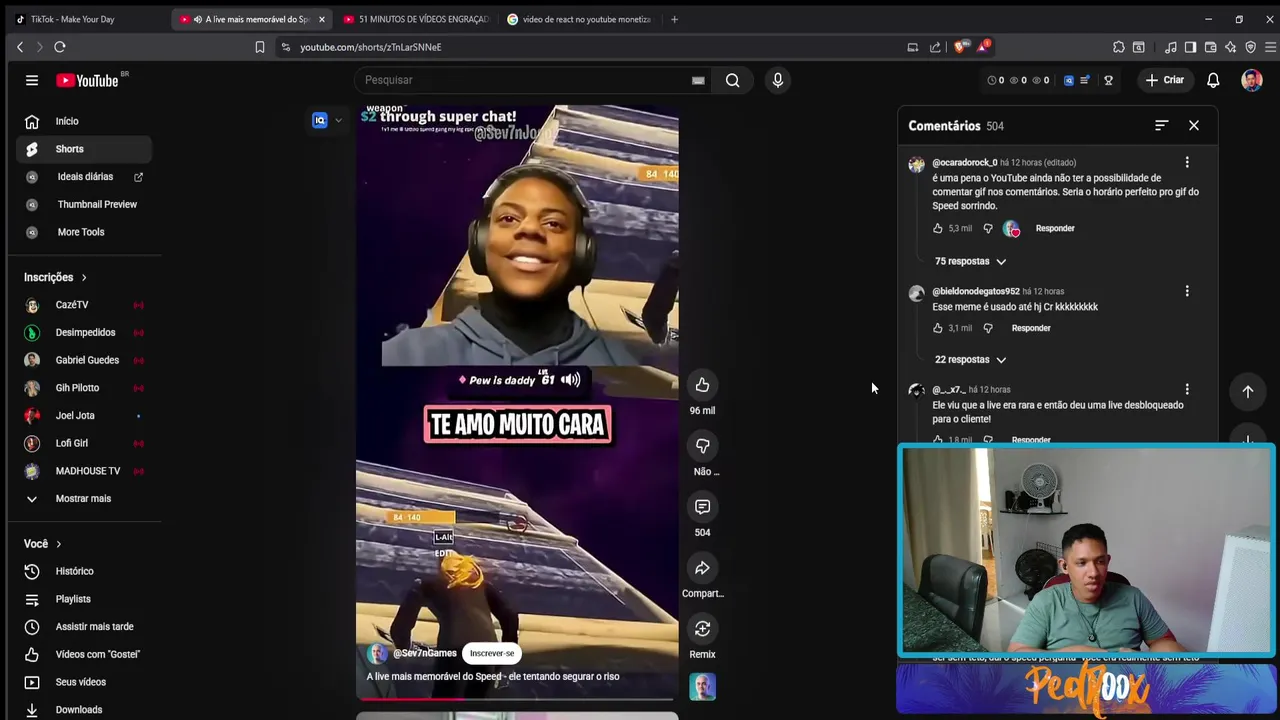Share the Short via Compartilhar icon
Screen dimensions: 1280x720
click(702, 568)
